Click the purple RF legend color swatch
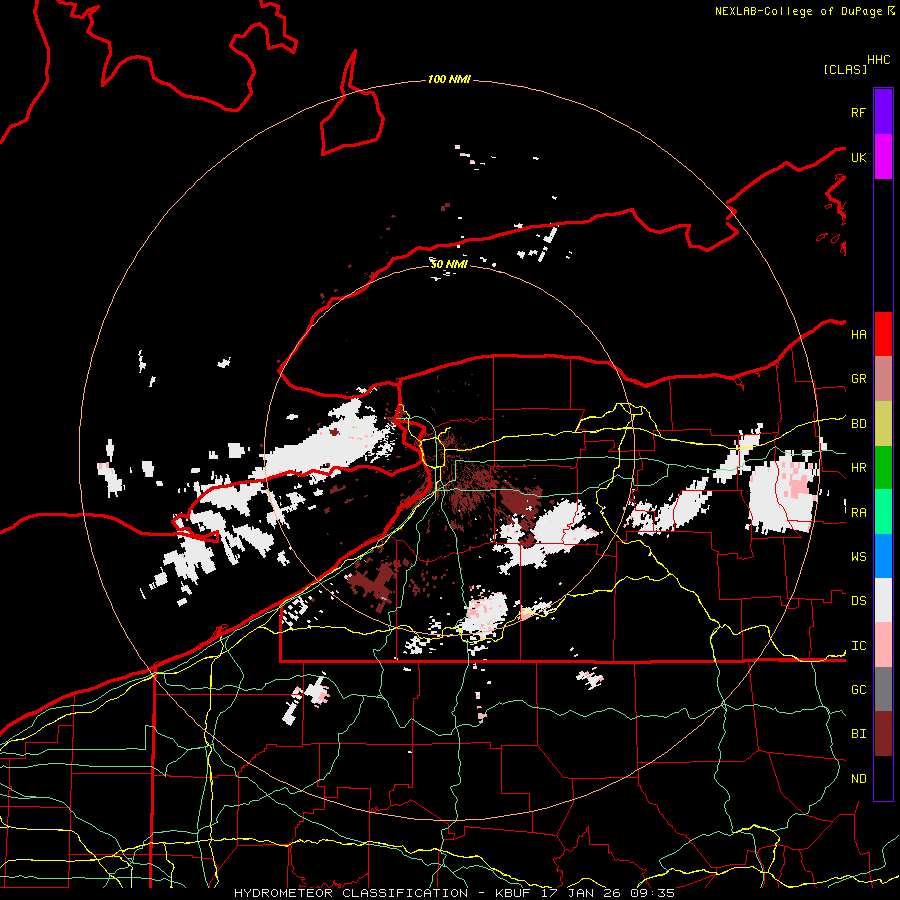The height and width of the screenshot is (900, 900). point(883,112)
